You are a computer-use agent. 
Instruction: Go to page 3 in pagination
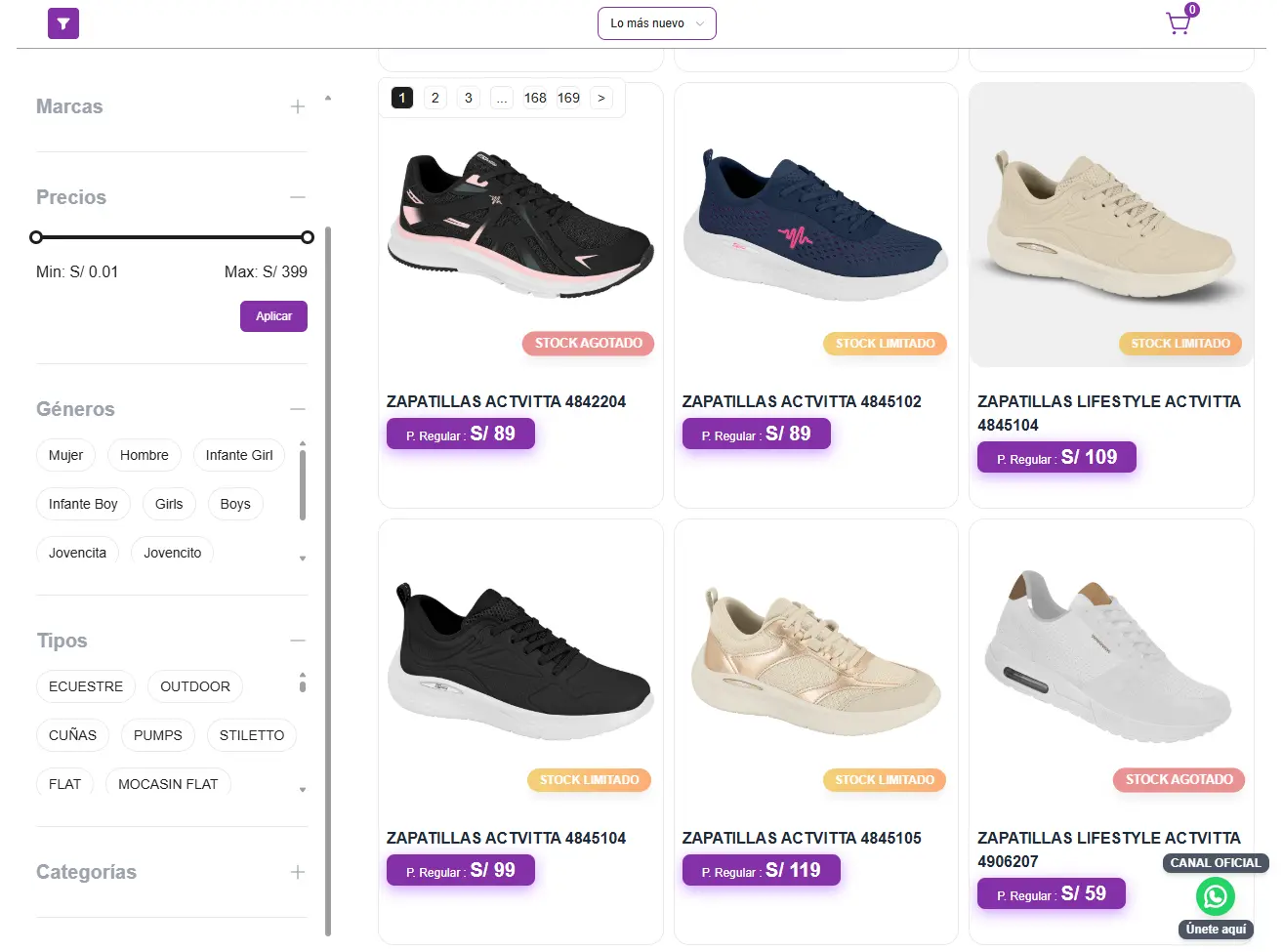click(x=468, y=98)
